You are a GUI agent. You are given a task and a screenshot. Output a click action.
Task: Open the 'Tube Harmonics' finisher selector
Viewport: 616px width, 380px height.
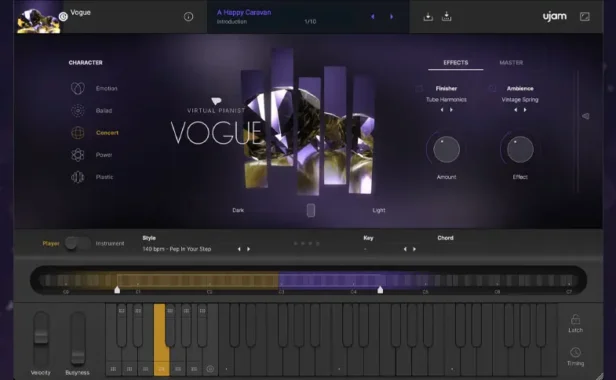pyautogui.click(x=446, y=100)
